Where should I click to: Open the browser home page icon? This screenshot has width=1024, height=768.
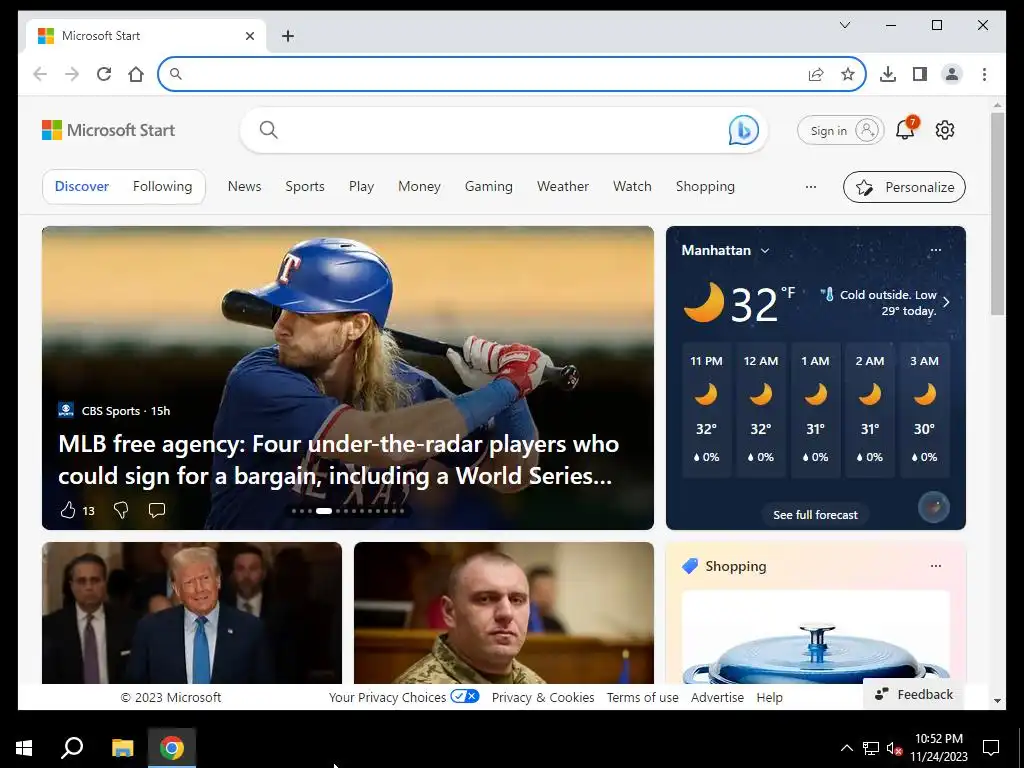point(136,74)
